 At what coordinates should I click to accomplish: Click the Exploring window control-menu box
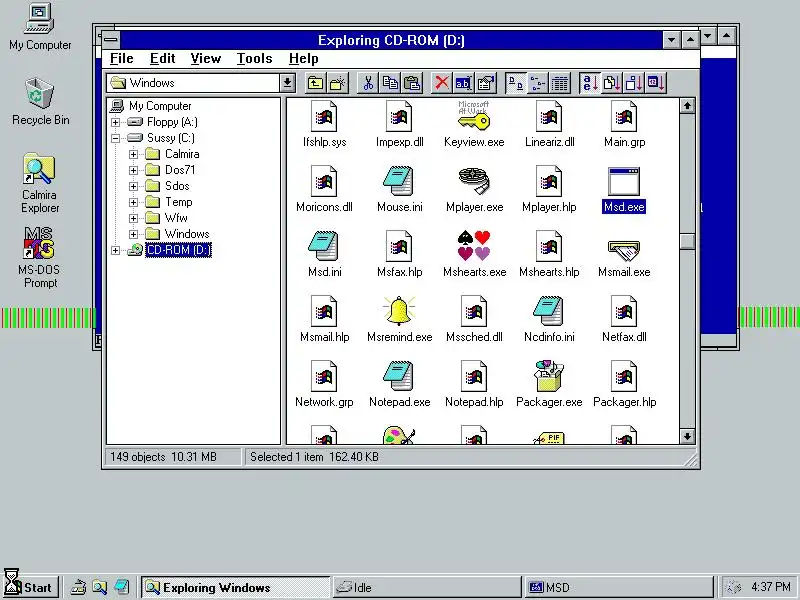pos(111,40)
